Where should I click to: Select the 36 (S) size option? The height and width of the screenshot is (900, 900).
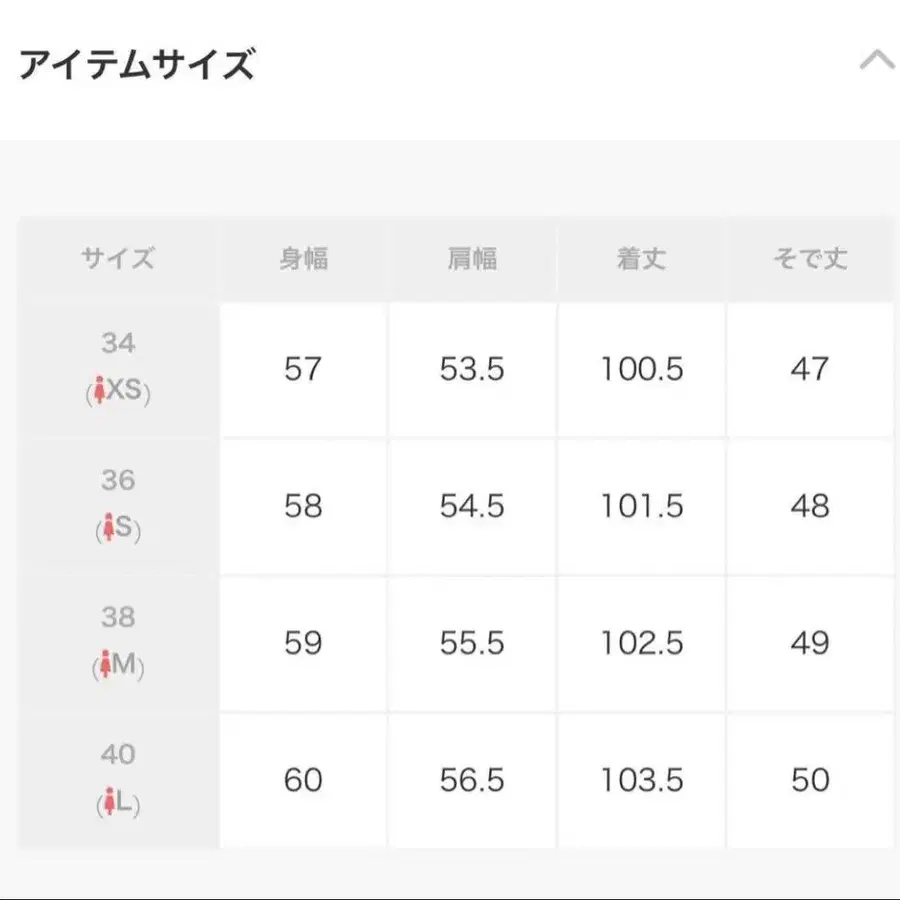(120, 506)
